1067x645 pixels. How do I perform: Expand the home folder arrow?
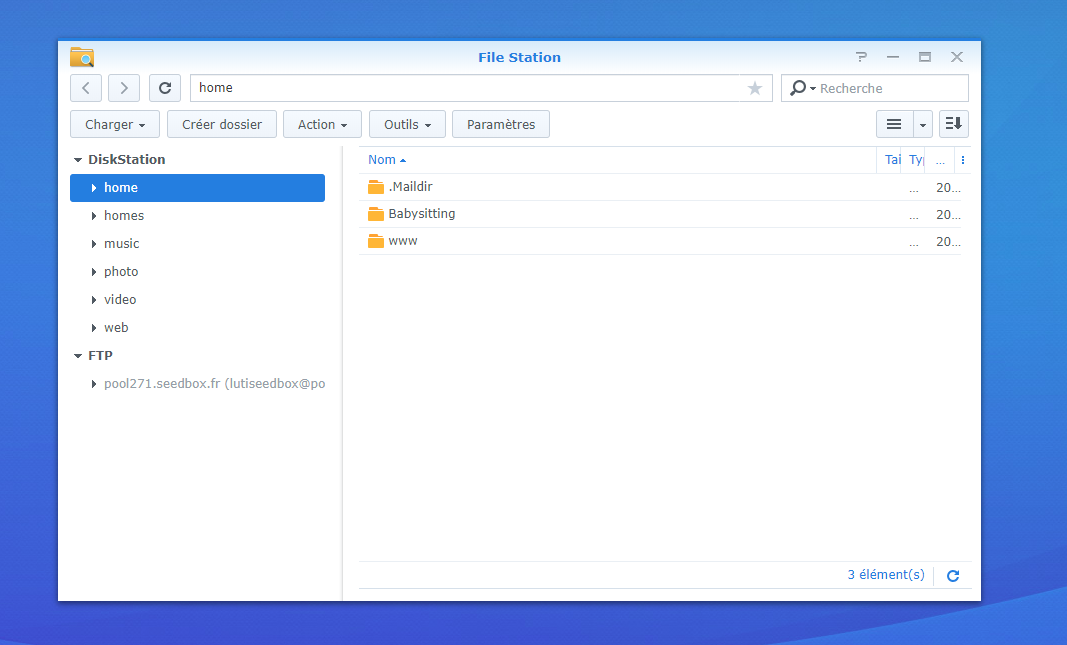94,188
